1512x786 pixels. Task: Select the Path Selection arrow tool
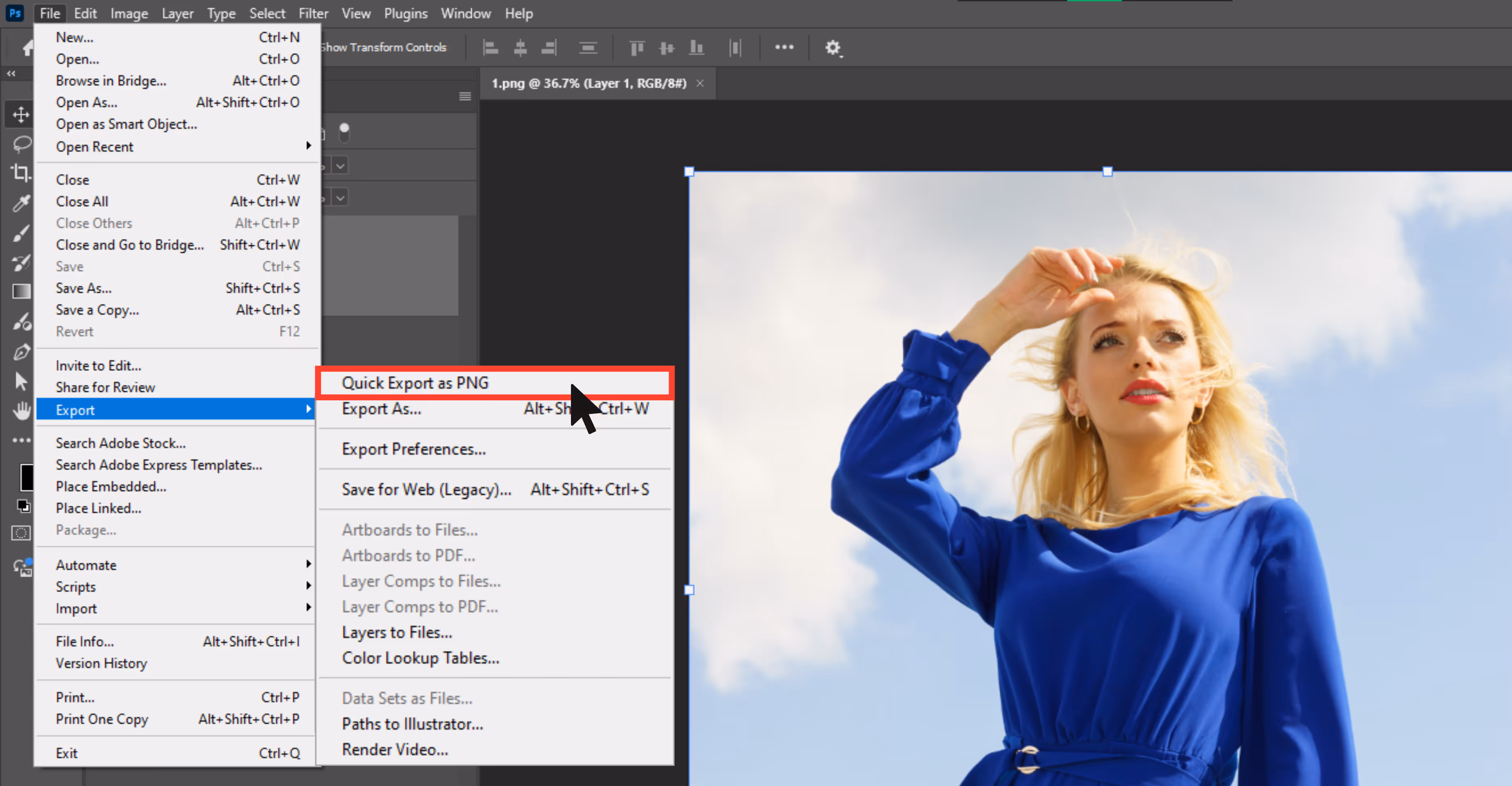pos(21,382)
